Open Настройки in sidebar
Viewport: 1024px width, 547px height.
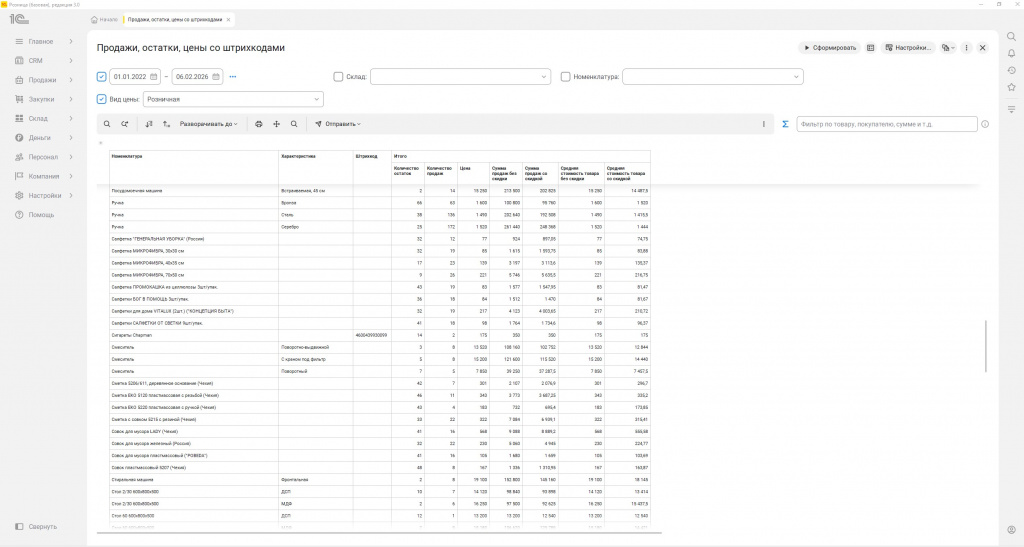[43, 195]
